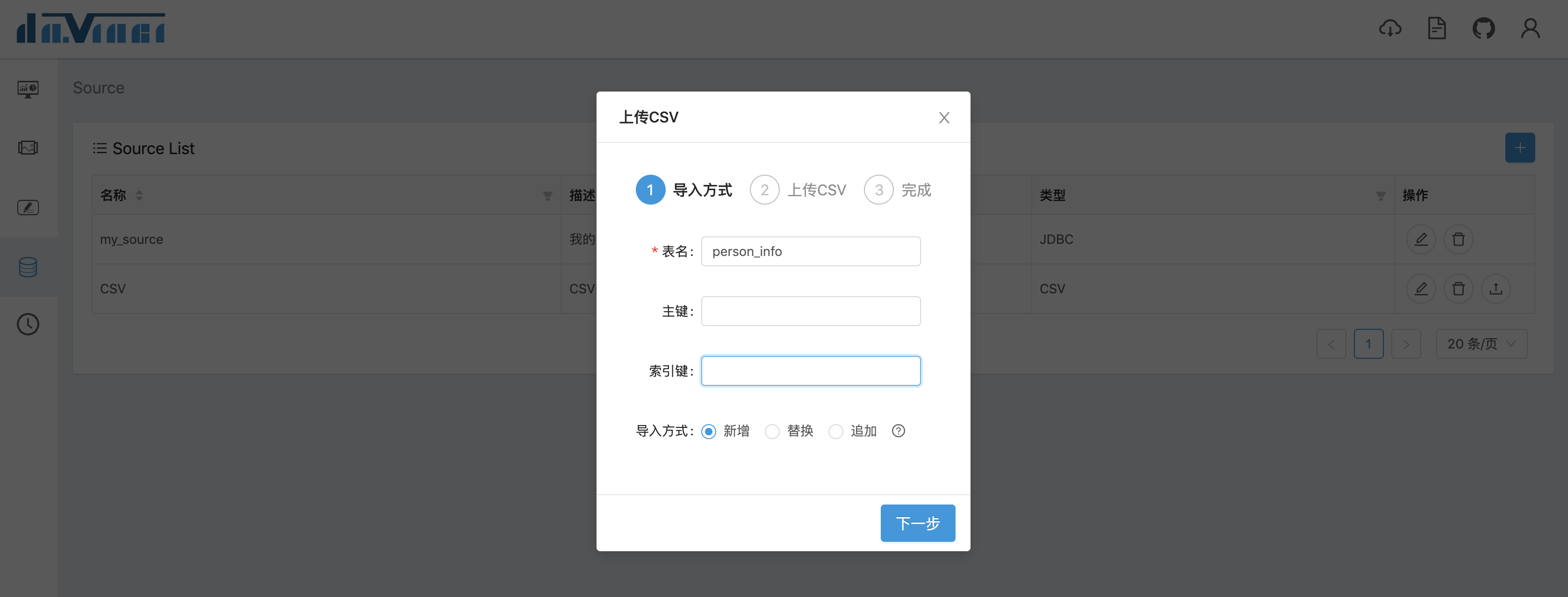Click the add source plus button
The width and height of the screenshot is (1568, 597).
pos(1520,148)
